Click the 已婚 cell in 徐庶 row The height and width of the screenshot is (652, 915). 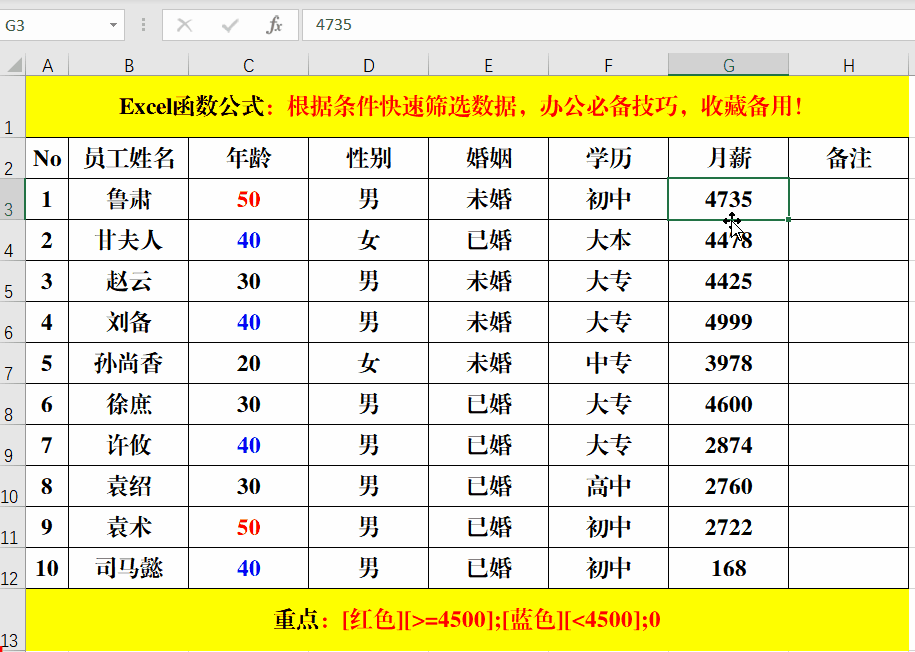click(488, 404)
